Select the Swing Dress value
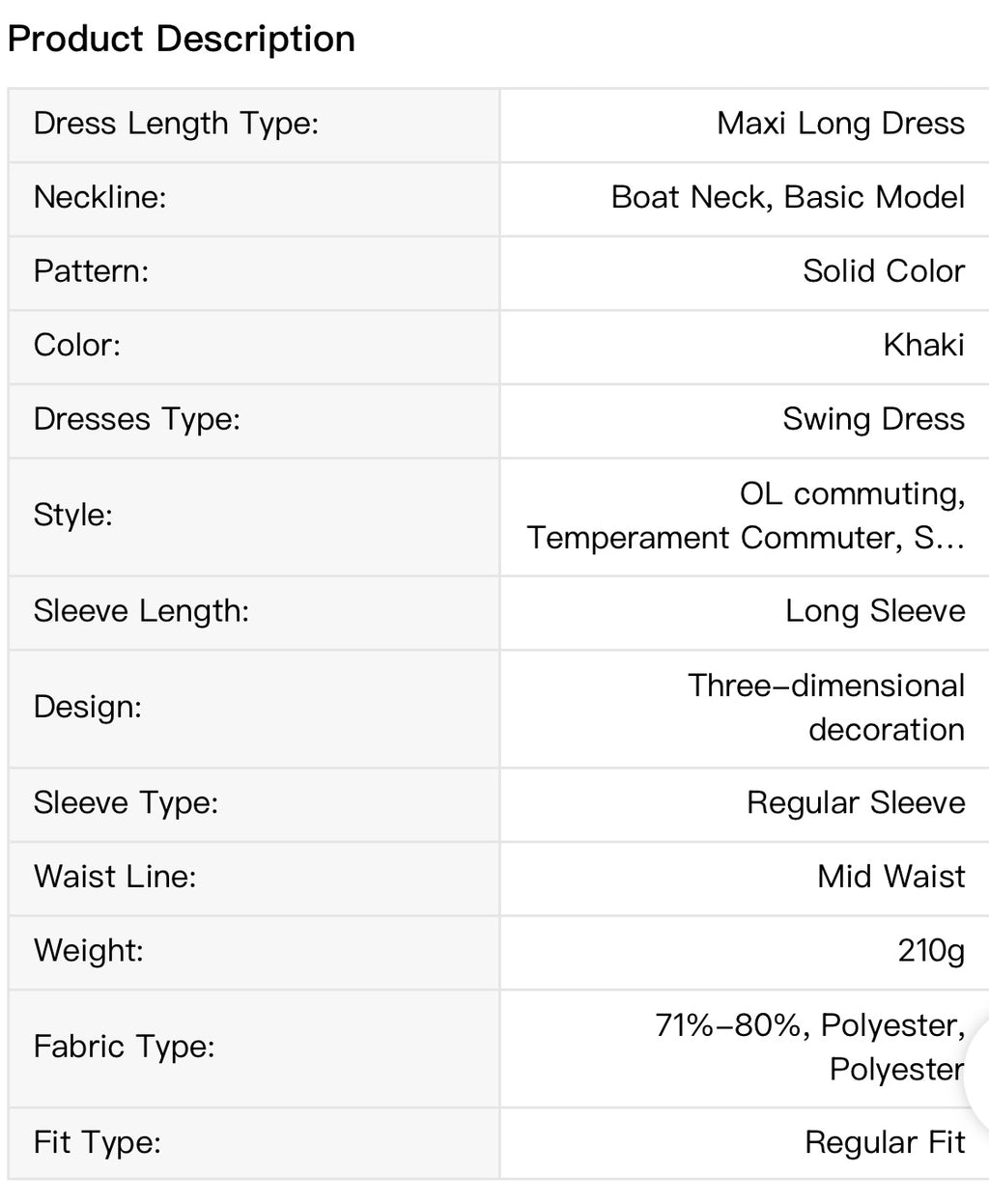 click(x=873, y=419)
